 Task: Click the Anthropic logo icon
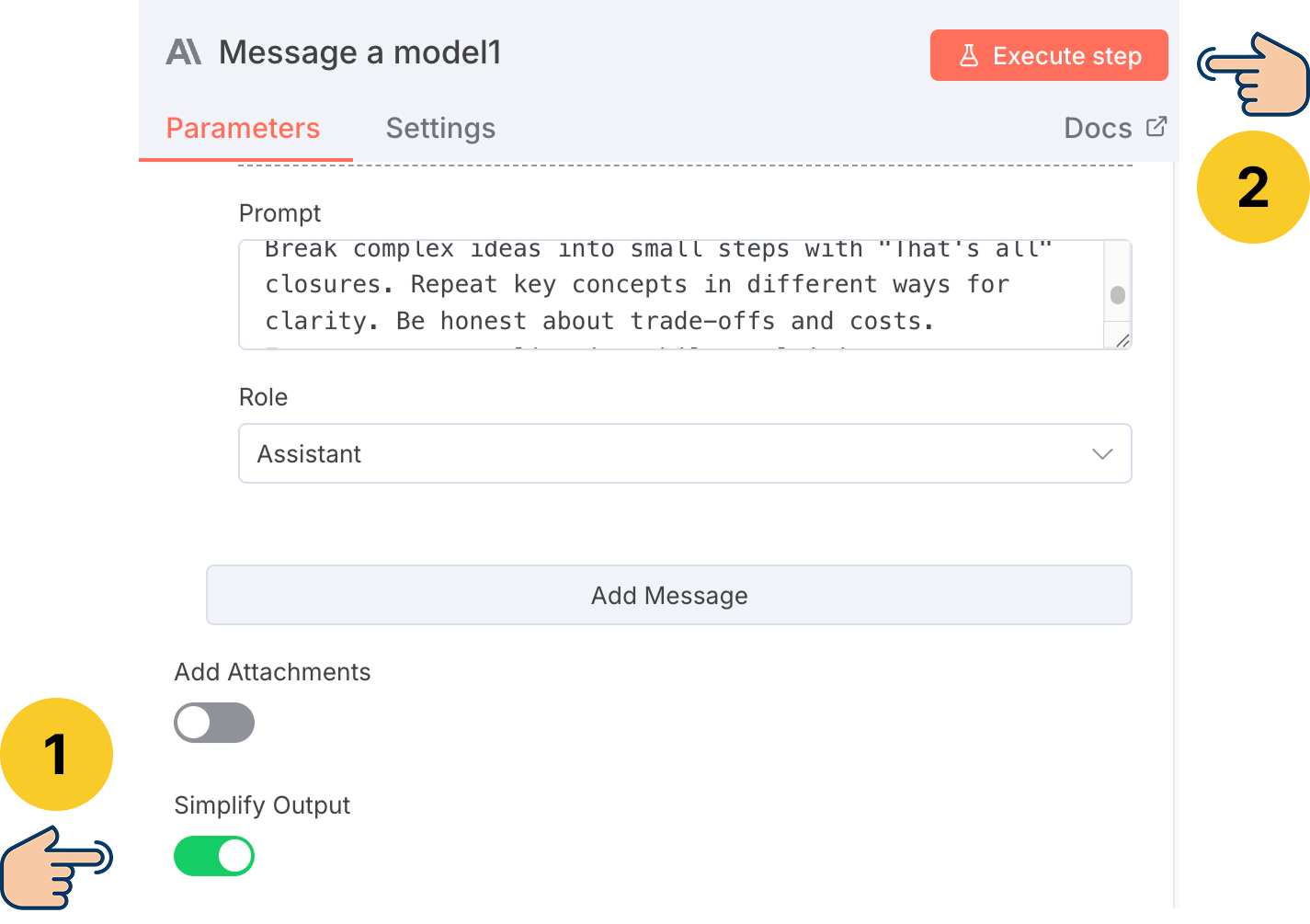[184, 52]
